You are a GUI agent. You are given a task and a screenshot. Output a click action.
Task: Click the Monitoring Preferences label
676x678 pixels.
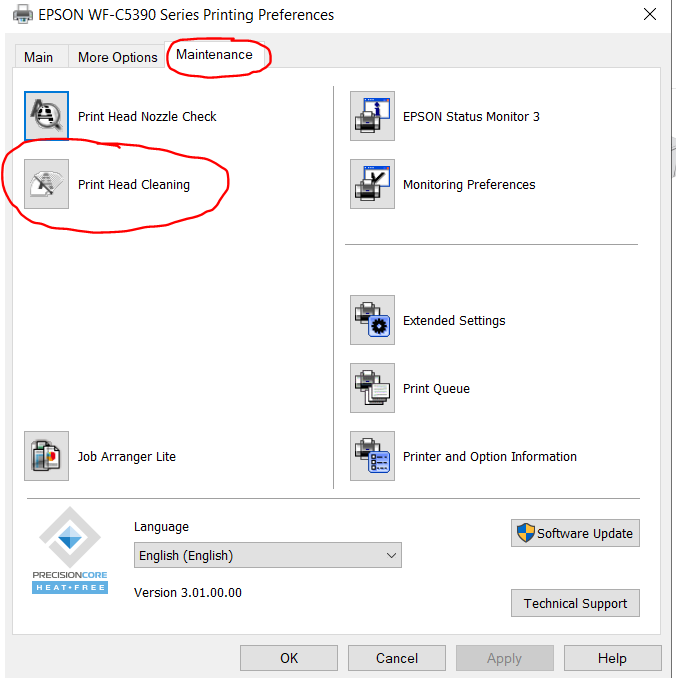click(469, 185)
